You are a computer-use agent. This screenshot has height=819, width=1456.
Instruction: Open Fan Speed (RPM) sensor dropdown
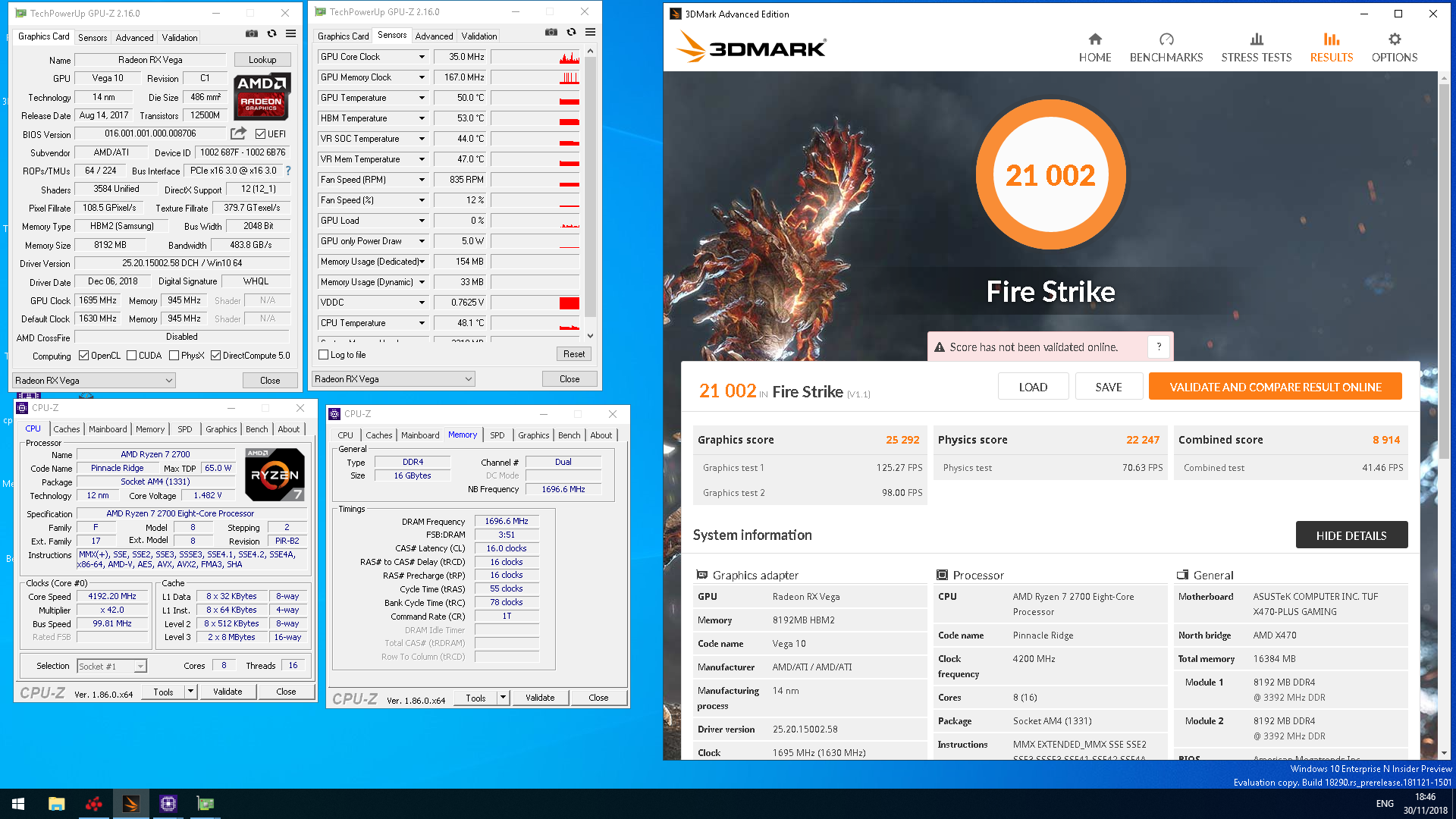tap(422, 180)
